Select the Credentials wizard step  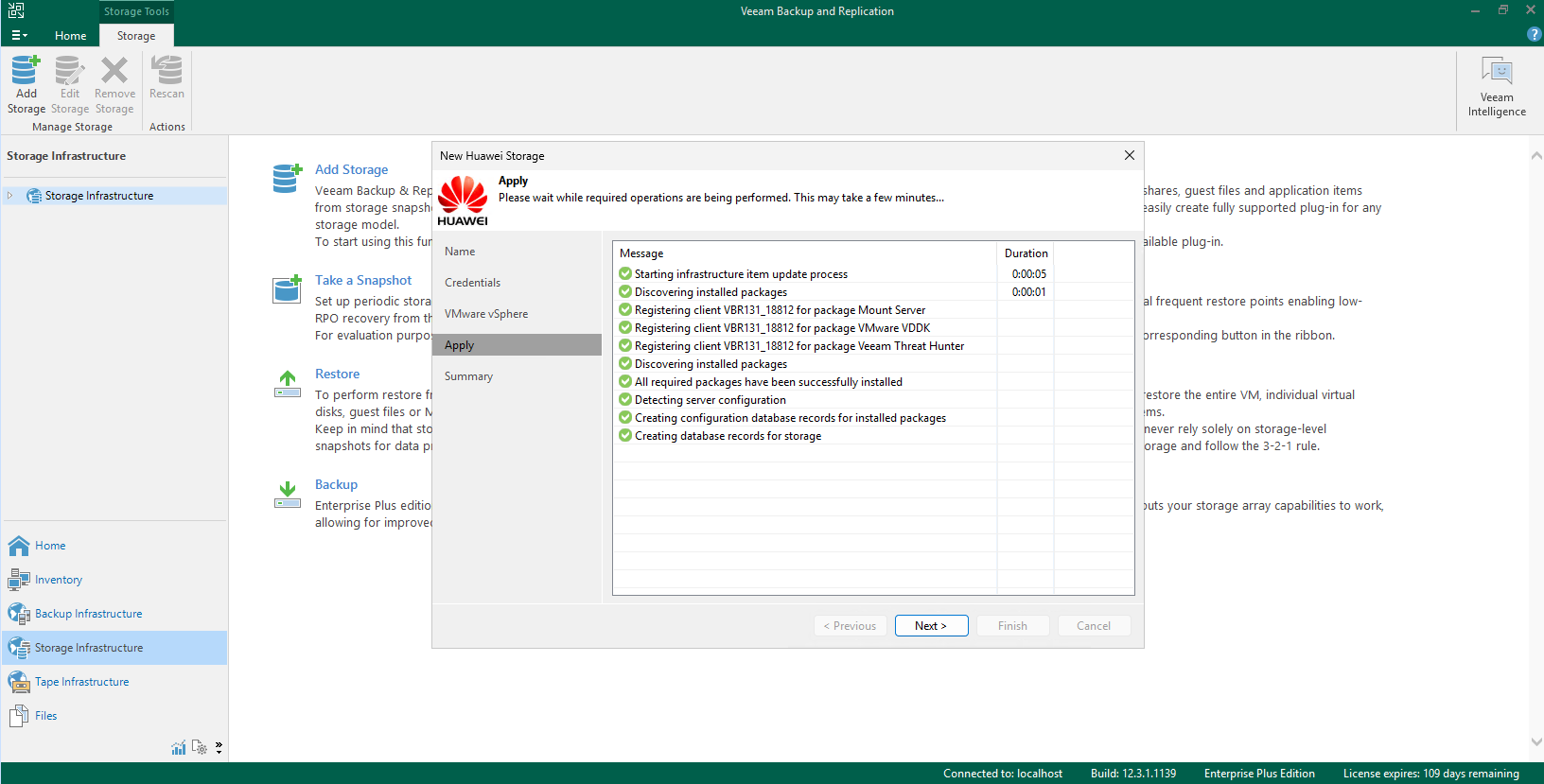517,283
